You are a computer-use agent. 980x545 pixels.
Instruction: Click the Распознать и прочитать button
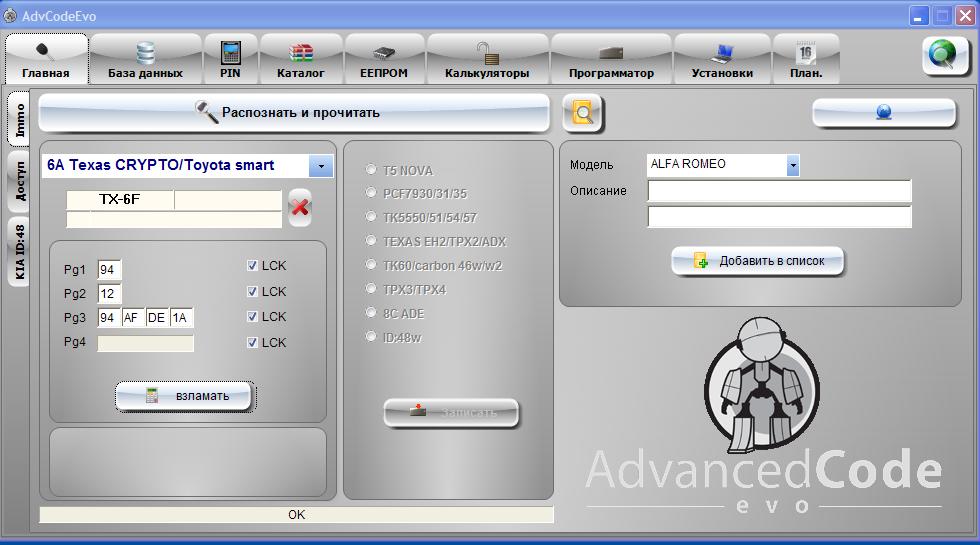[294, 113]
